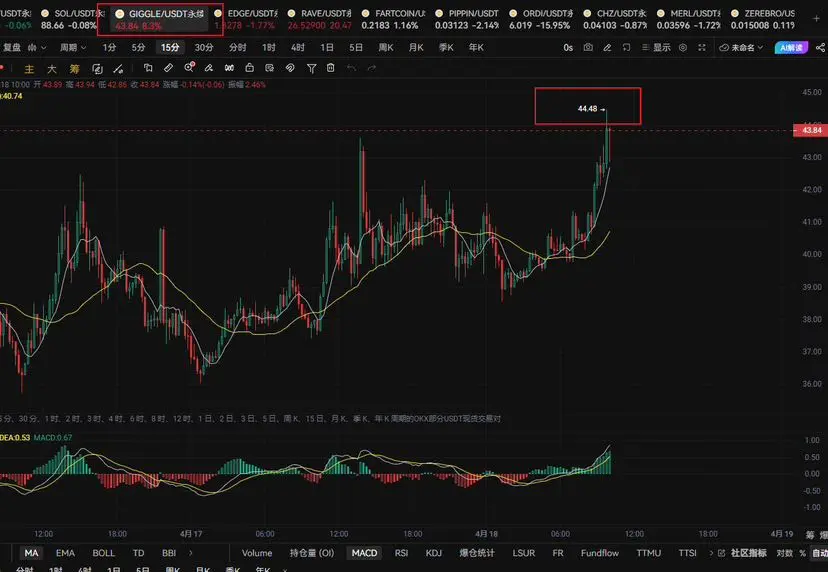Open the PIPPIN/USDT symbol tab
Image resolution: width=828 pixels, height=572 pixels.
(466, 20)
